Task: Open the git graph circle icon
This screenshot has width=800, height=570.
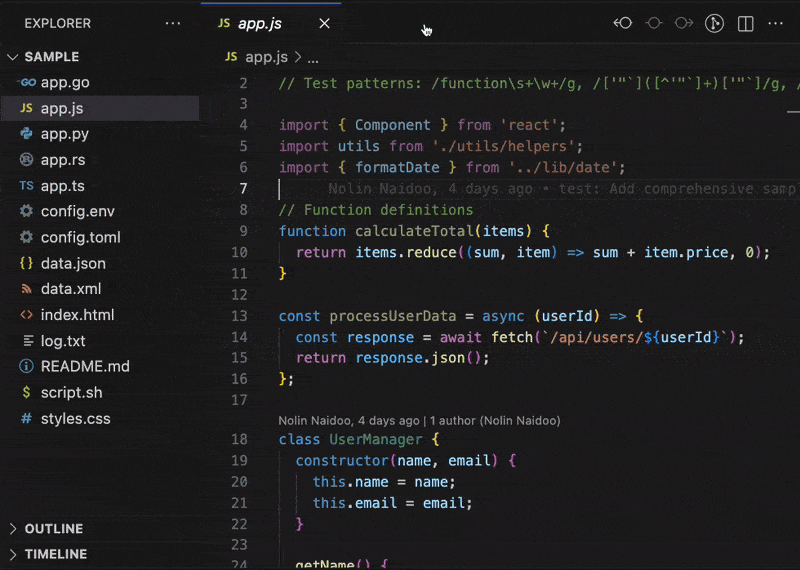Action: pos(714,23)
